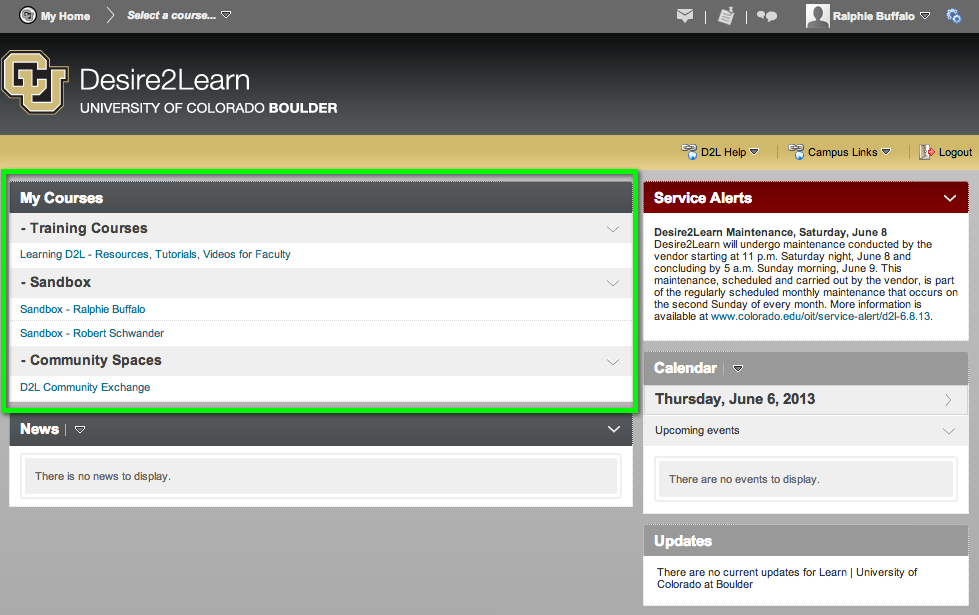Collapse the Sandbox section chevron
The width and height of the screenshot is (979, 615).
(613, 283)
